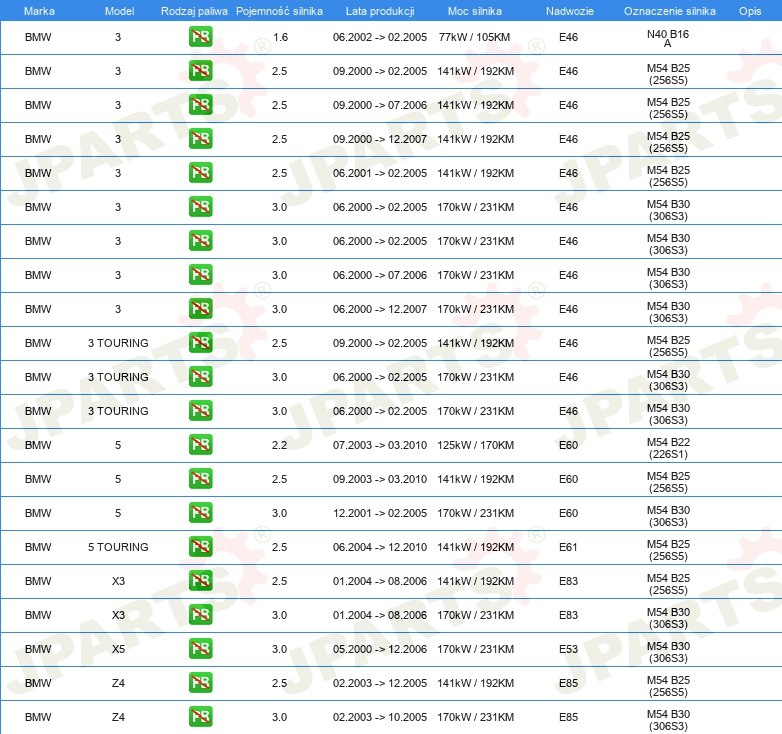Click the Oznaczenie silnika column header

pos(670,11)
